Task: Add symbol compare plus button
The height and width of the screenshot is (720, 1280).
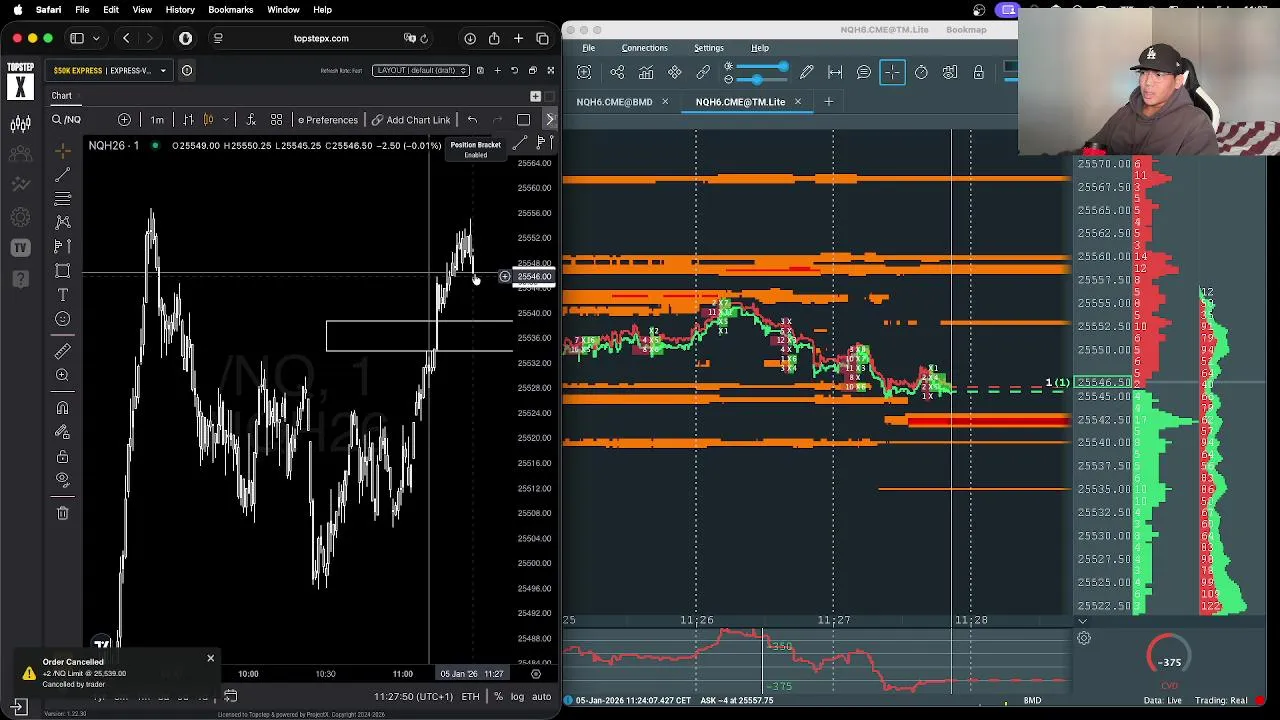Action: [124, 120]
